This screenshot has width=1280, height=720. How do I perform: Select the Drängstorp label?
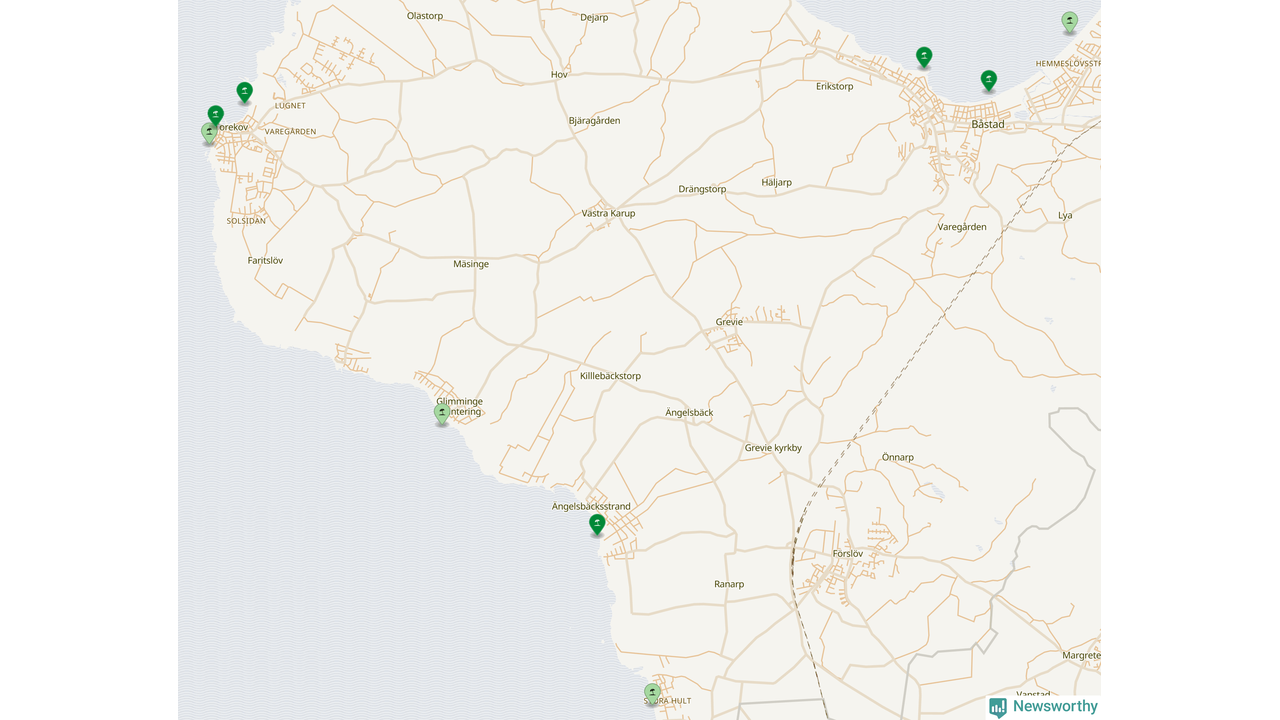coord(702,189)
